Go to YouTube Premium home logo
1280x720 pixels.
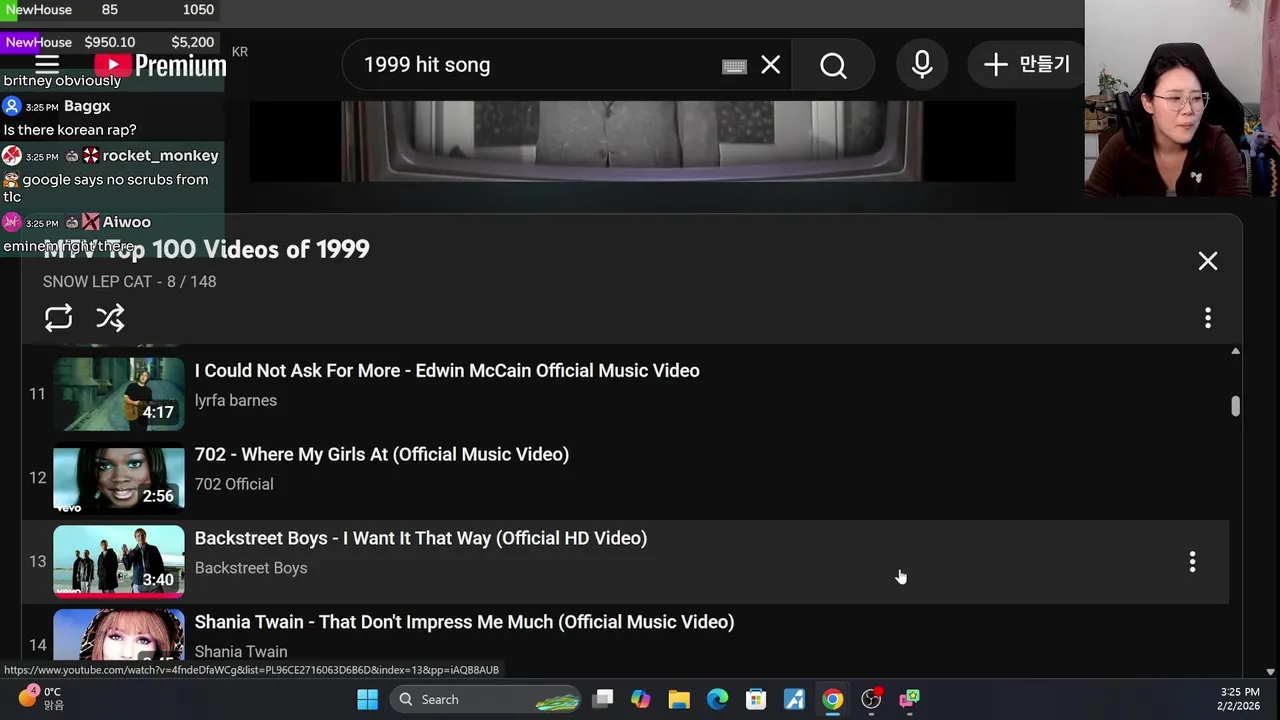(x=160, y=66)
